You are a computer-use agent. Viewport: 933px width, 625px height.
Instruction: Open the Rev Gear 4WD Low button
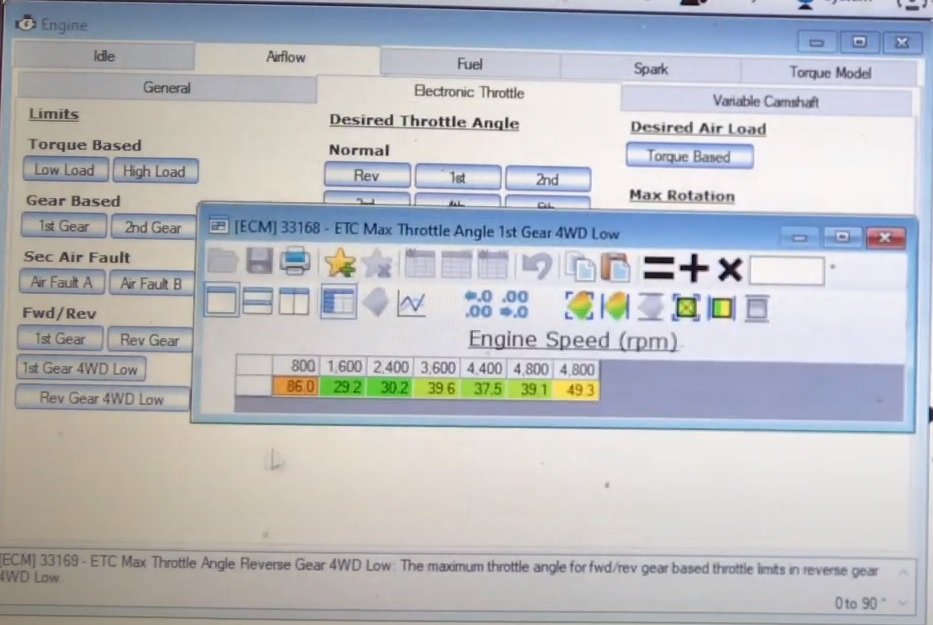102,398
